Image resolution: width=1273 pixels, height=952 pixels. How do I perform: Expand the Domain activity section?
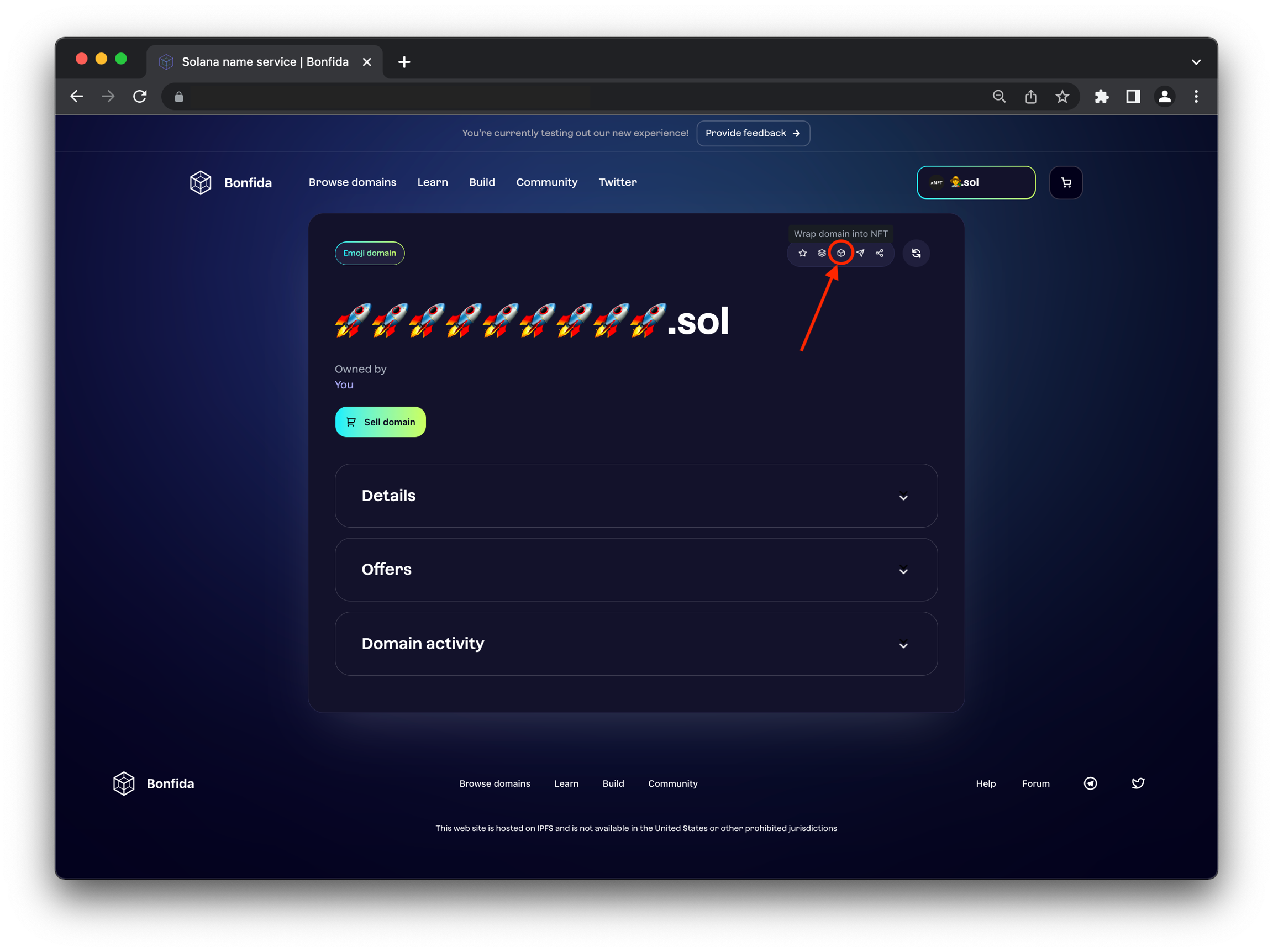coord(636,644)
